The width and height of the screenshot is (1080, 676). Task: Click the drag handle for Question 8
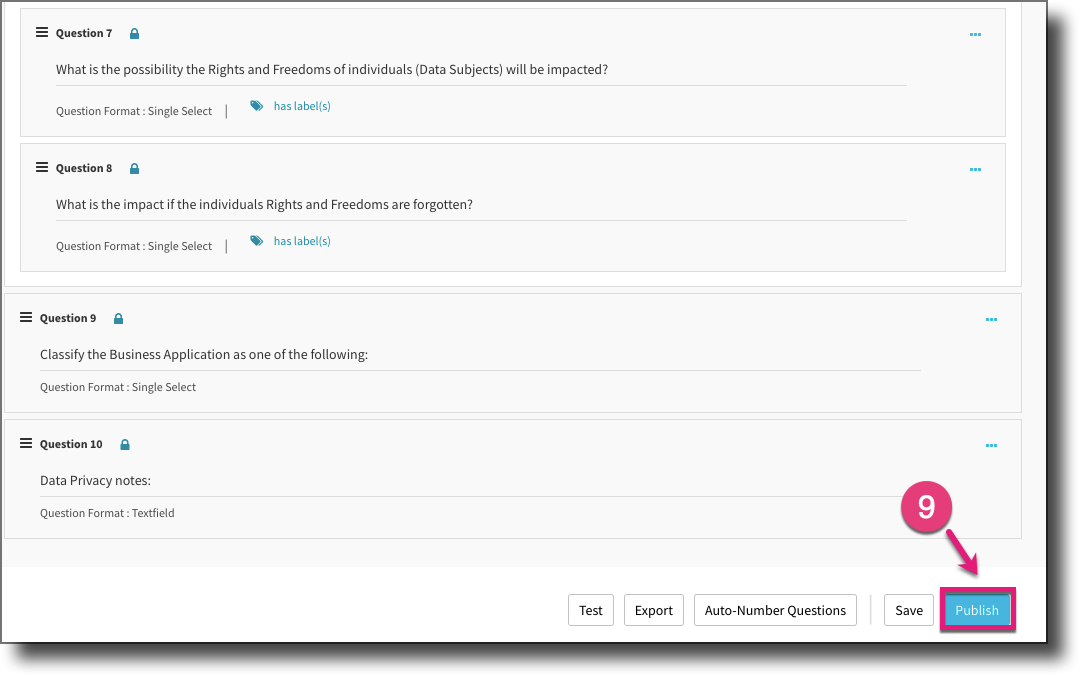[x=41, y=167]
